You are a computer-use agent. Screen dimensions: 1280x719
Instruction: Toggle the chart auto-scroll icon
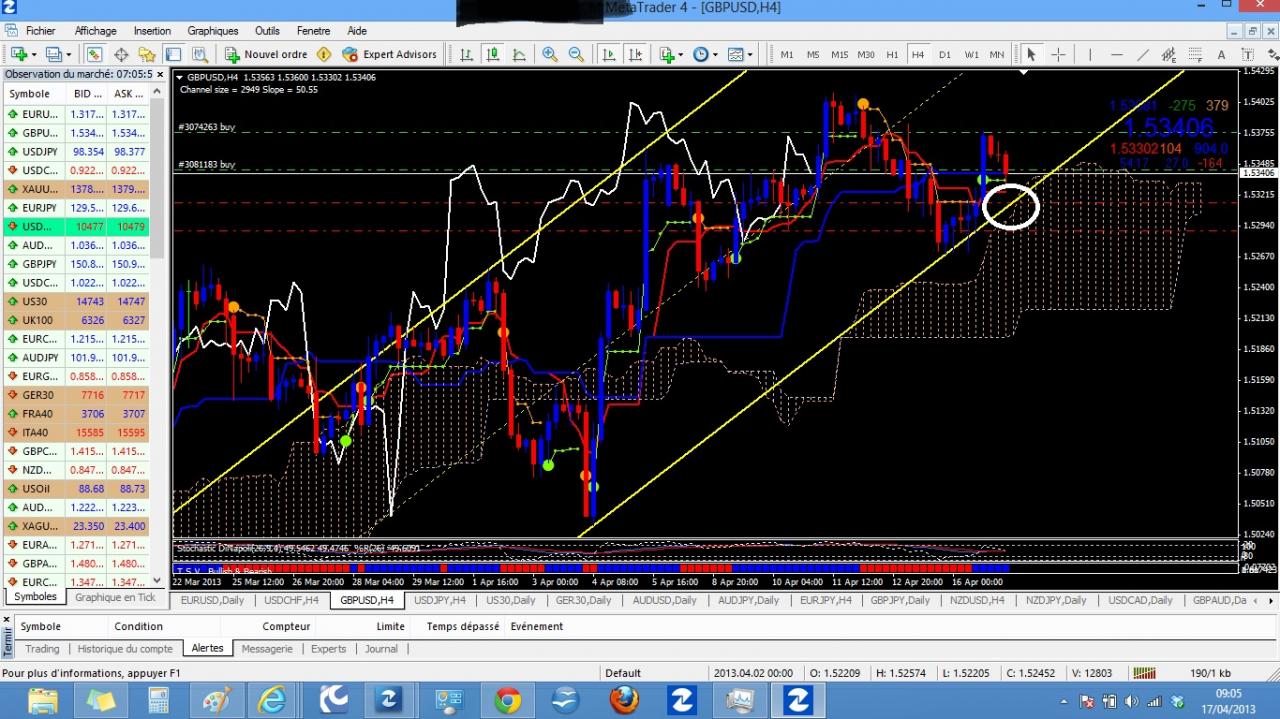(608, 54)
